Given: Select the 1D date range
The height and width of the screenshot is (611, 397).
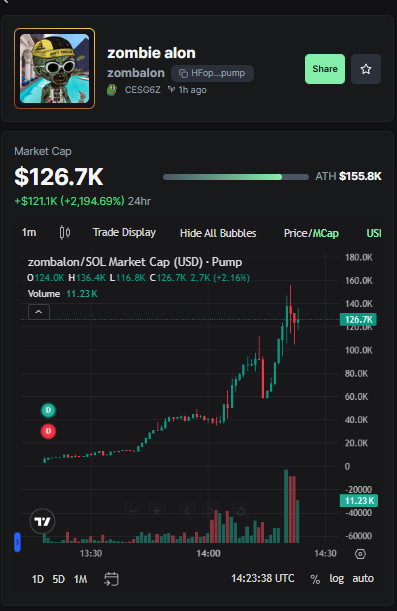Looking at the screenshot, I should tap(37, 579).
